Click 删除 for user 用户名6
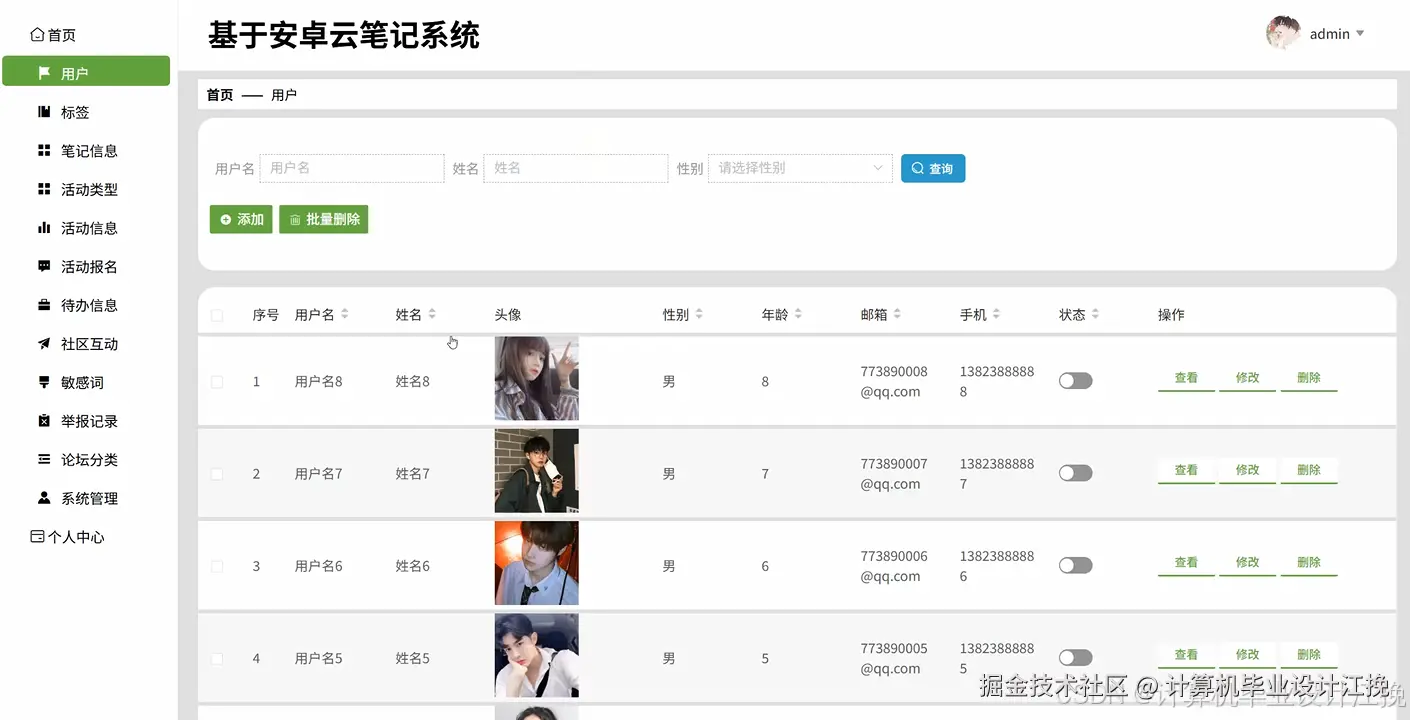 pyautogui.click(x=1309, y=563)
